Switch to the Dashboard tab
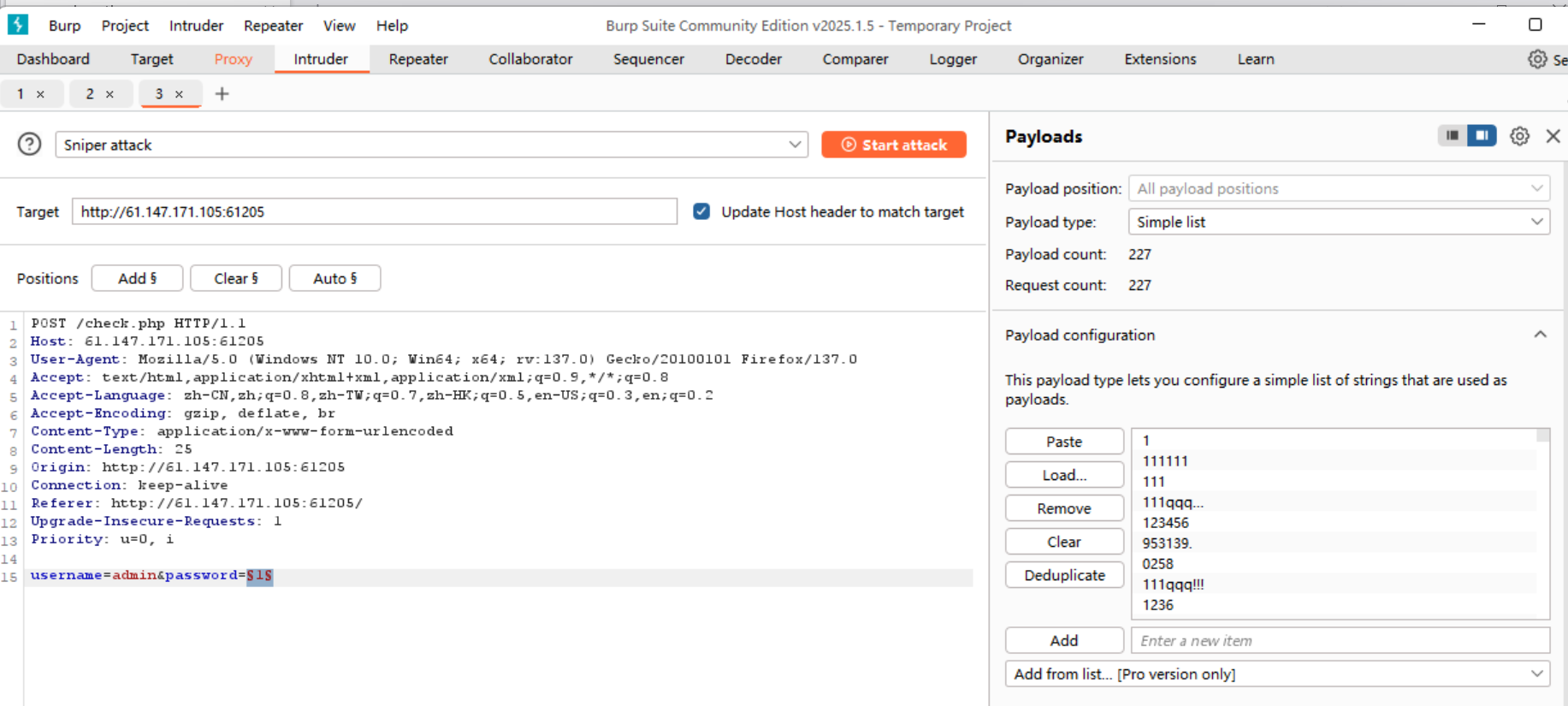Image resolution: width=1568 pixels, height=706 pixels. click(x=53, y=59)
